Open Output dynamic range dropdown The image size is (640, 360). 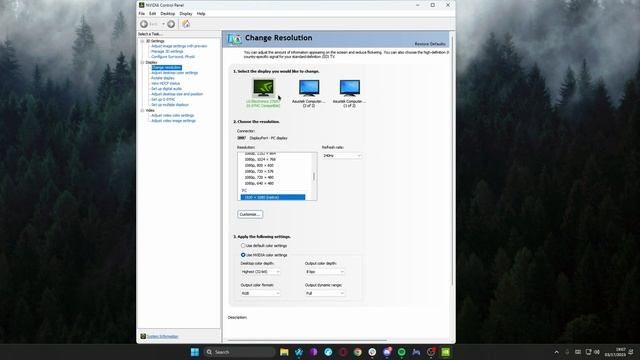pos(324,293)
